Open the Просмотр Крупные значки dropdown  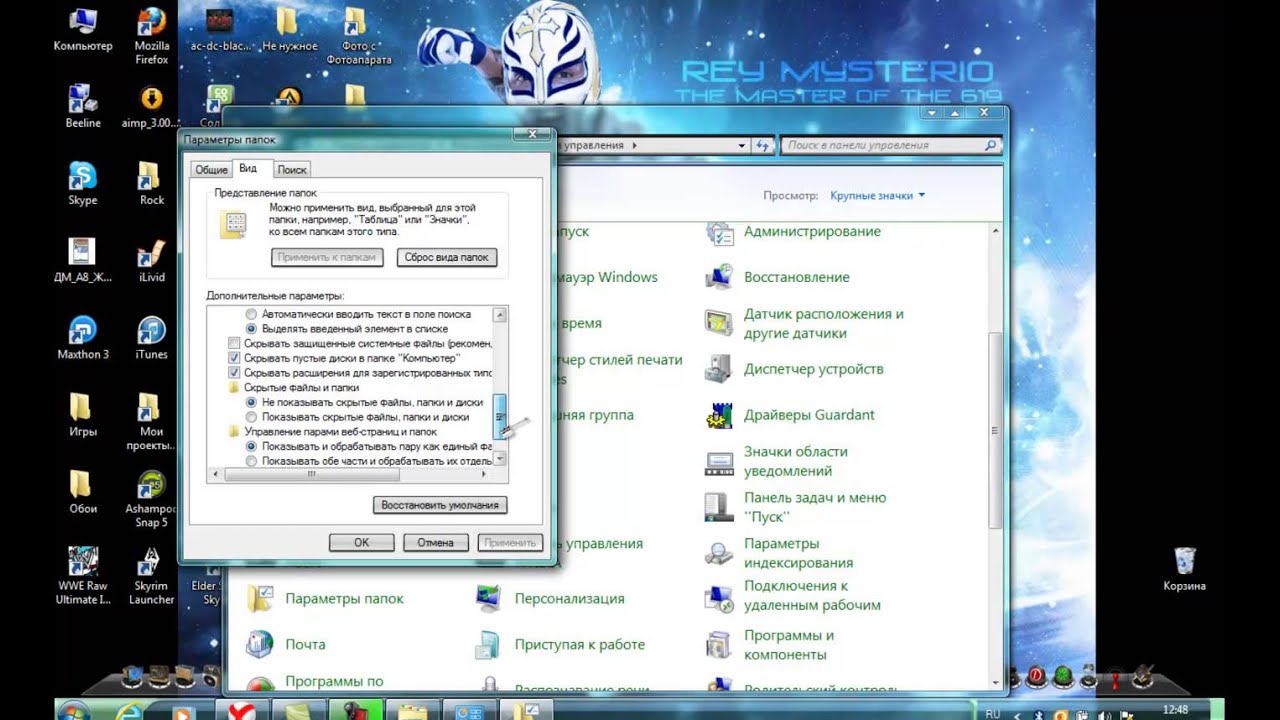(877, 196)
